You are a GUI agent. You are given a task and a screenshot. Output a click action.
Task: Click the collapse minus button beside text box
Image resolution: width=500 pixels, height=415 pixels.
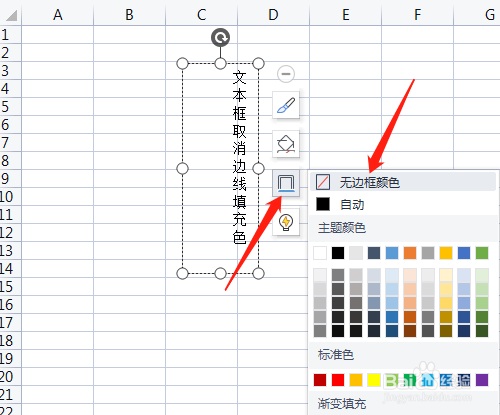(286, 74)
